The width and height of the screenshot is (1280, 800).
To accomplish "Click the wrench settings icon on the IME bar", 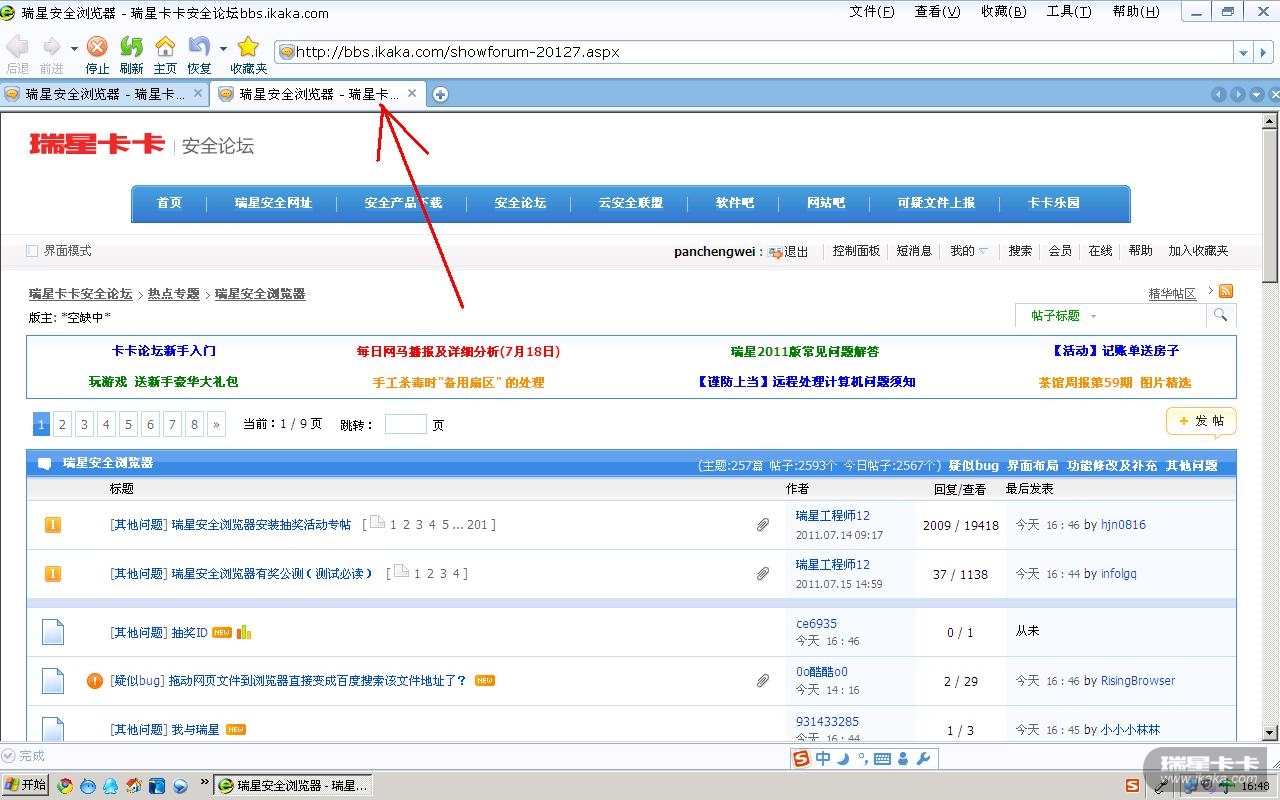I will coord(923,759).
